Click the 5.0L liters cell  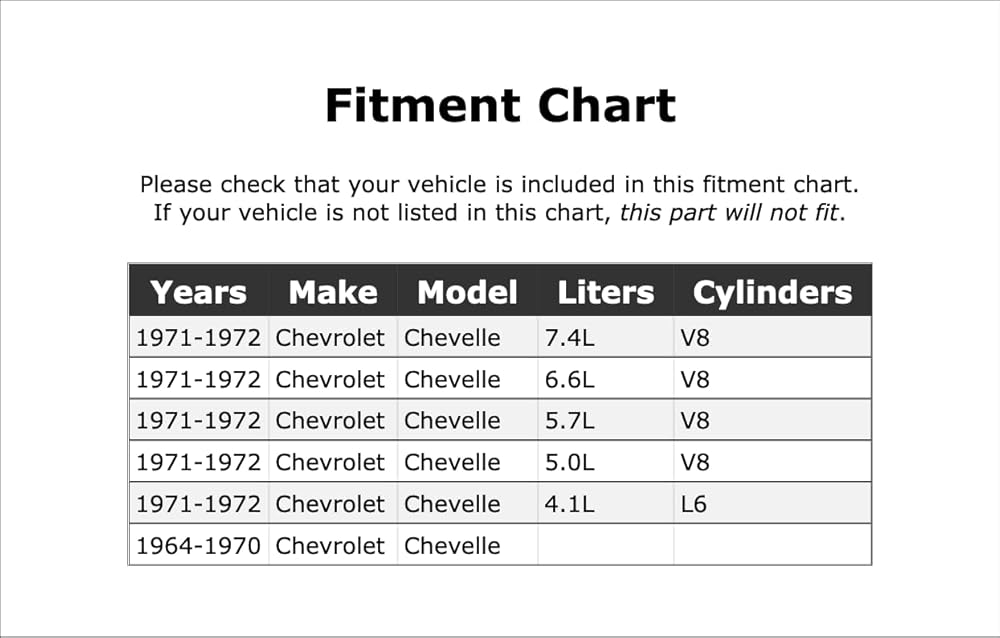pos(606,462)
